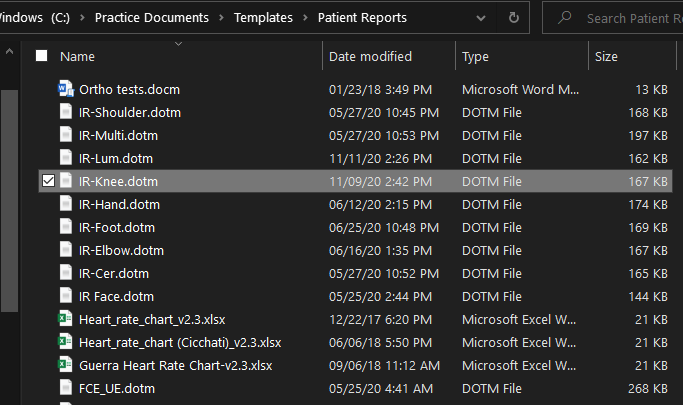Click the file icon next to IR-Shoulder.dotm
This screenshot has height=405, width=683.
pyautogui.click(x=66, y=112)
